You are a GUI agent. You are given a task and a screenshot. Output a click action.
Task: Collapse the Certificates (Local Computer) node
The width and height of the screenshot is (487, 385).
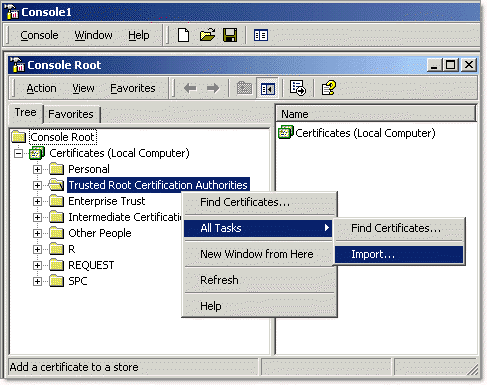click(19, 153)
